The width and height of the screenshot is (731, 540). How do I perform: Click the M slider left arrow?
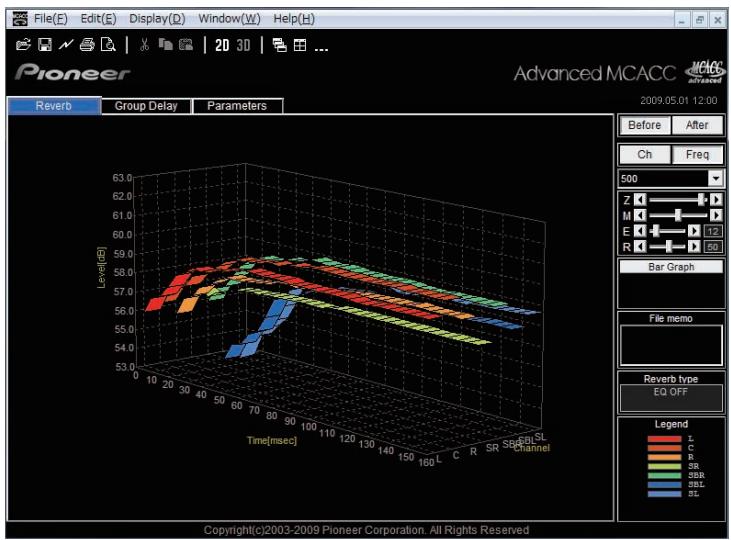point(641,215)
